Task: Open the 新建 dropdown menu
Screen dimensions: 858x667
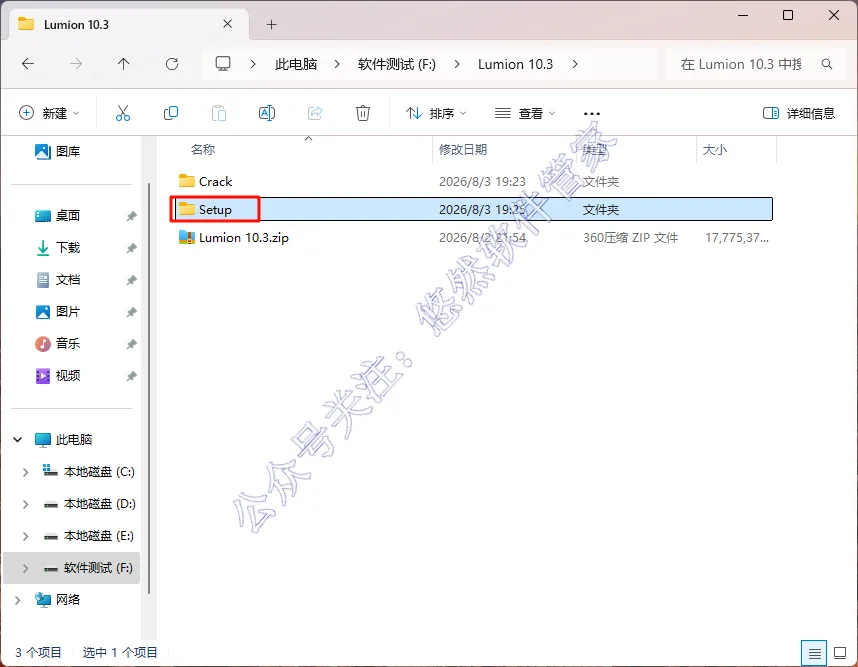Action: point(49,113)
